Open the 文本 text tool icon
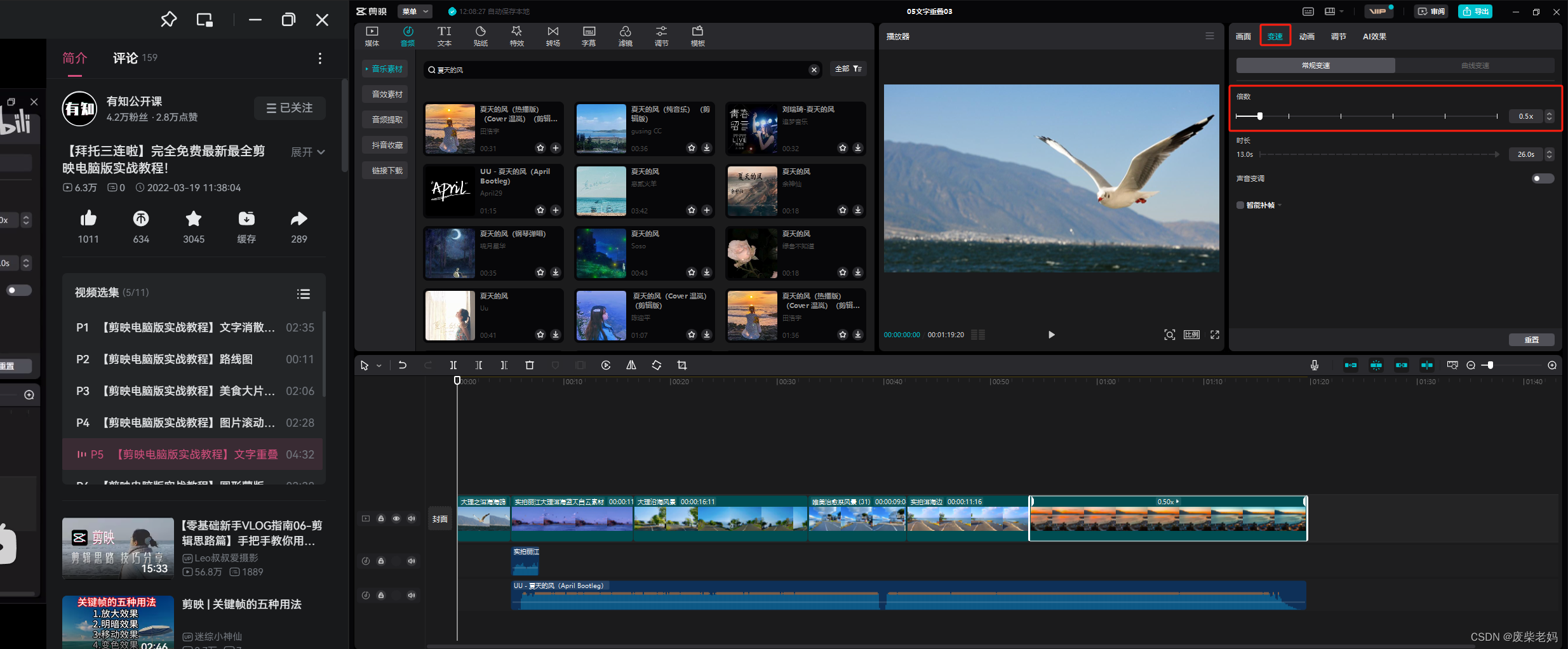The width and height of the screenshot is (1568, 649). click(445, 36)
